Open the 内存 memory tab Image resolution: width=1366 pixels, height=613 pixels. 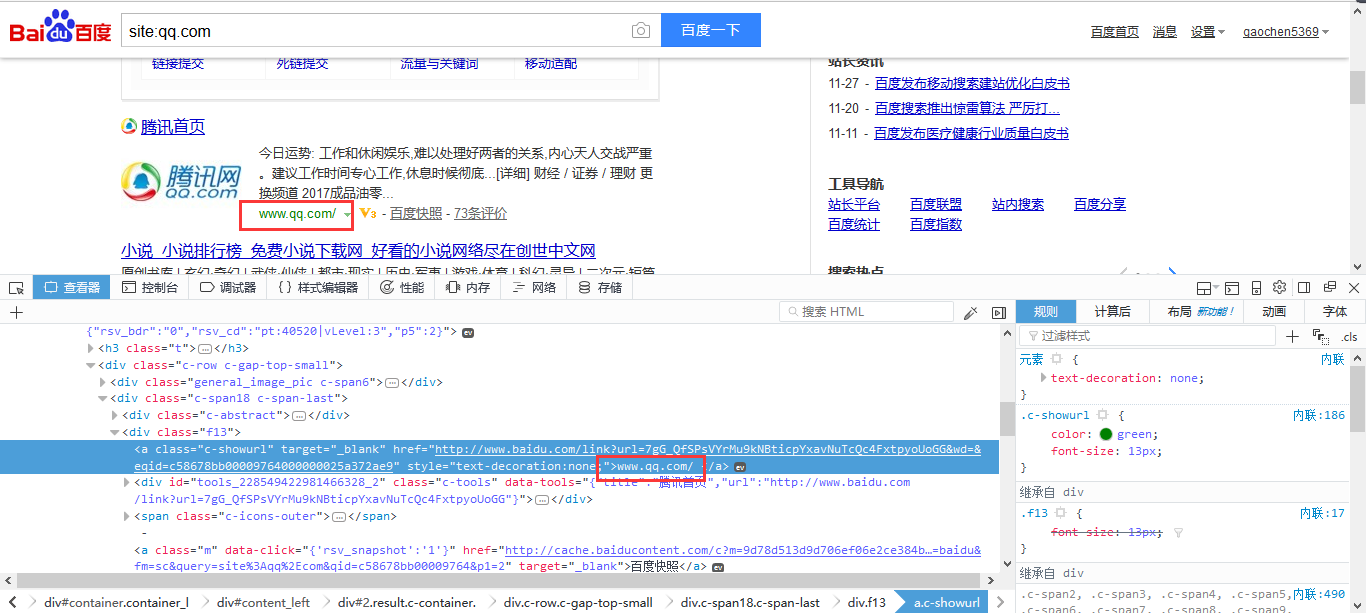468,288
